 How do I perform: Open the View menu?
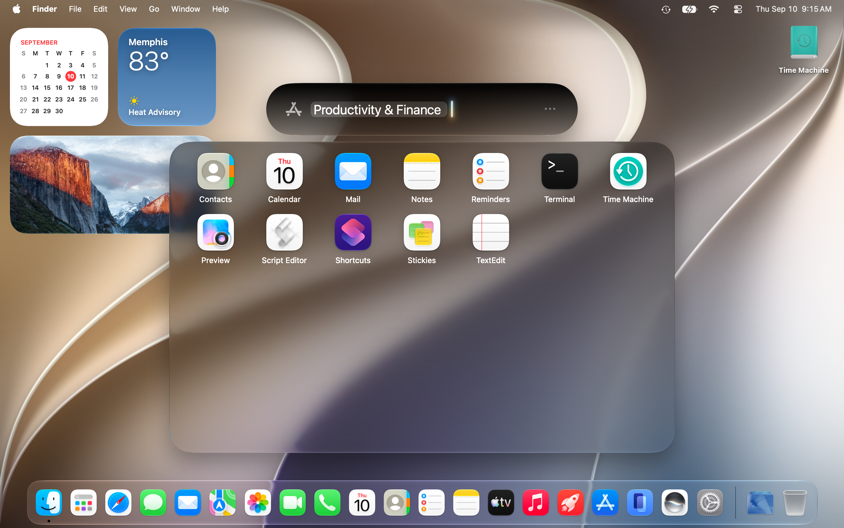point(128,9)
